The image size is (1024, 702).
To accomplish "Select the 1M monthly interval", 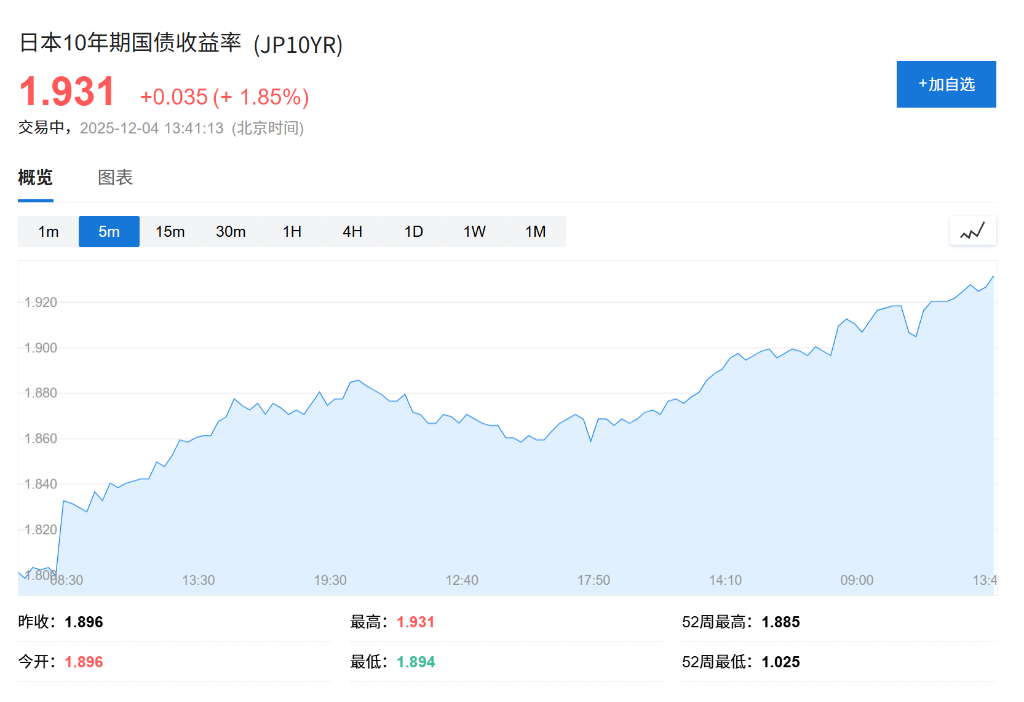I will [535, 231].
